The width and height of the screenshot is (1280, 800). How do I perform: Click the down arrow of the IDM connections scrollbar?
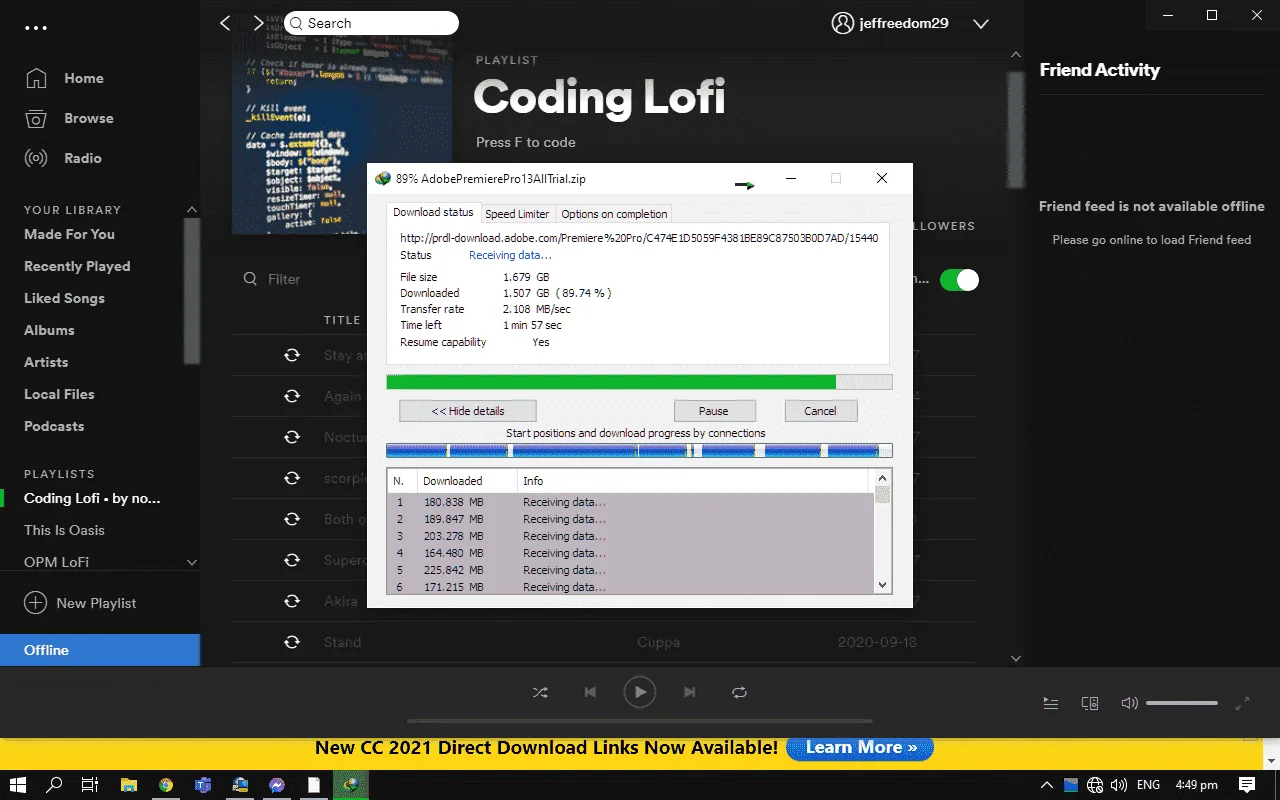pos(882,584)
